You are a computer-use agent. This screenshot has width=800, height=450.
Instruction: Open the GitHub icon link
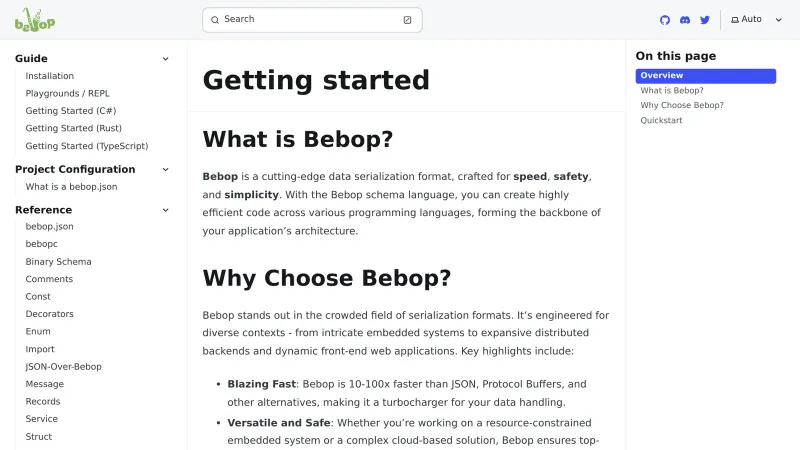[665, 20]
